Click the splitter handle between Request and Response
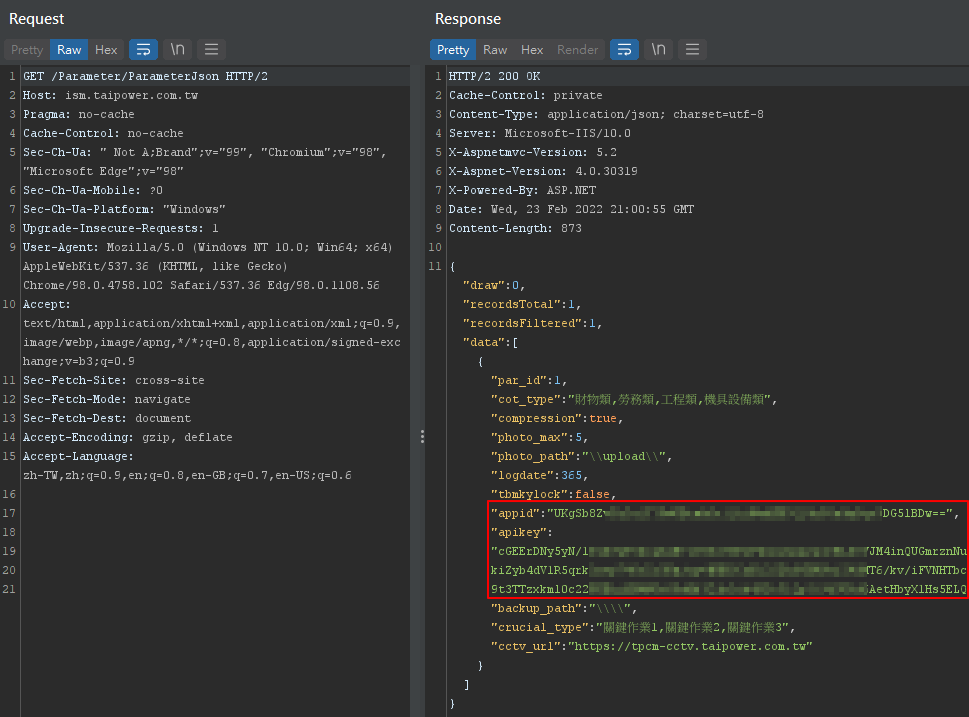The width and height of the screenshot is (969, 717). (422, 437)
